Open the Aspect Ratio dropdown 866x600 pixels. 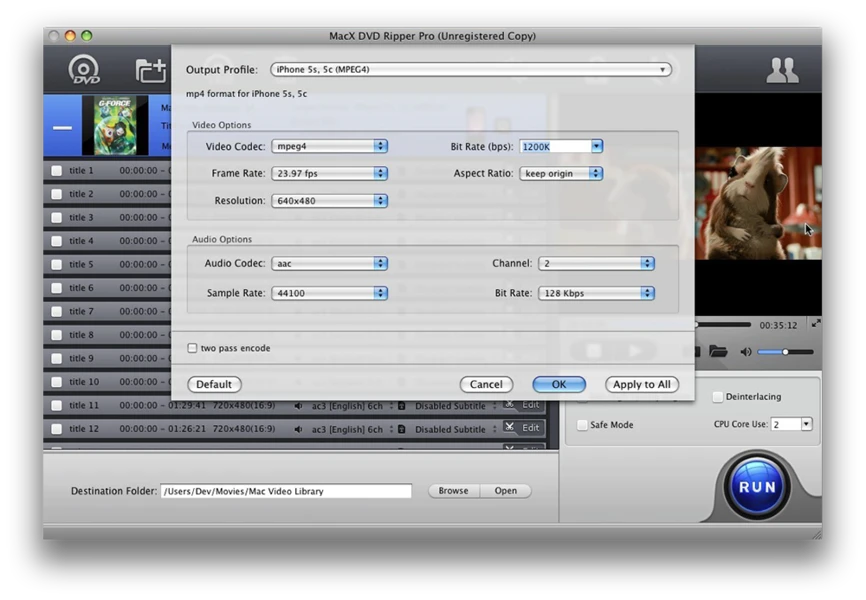pos(561,173)
